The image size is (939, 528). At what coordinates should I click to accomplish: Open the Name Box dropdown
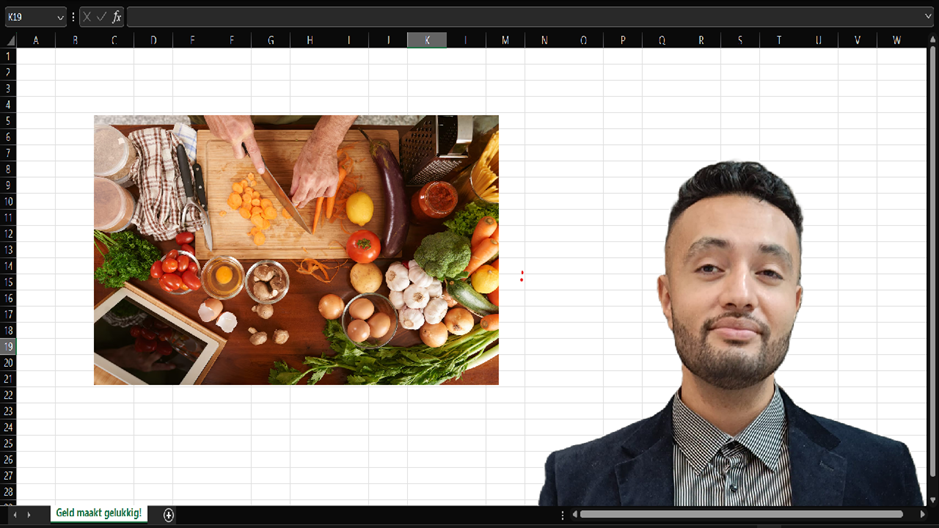coord(60,17)
